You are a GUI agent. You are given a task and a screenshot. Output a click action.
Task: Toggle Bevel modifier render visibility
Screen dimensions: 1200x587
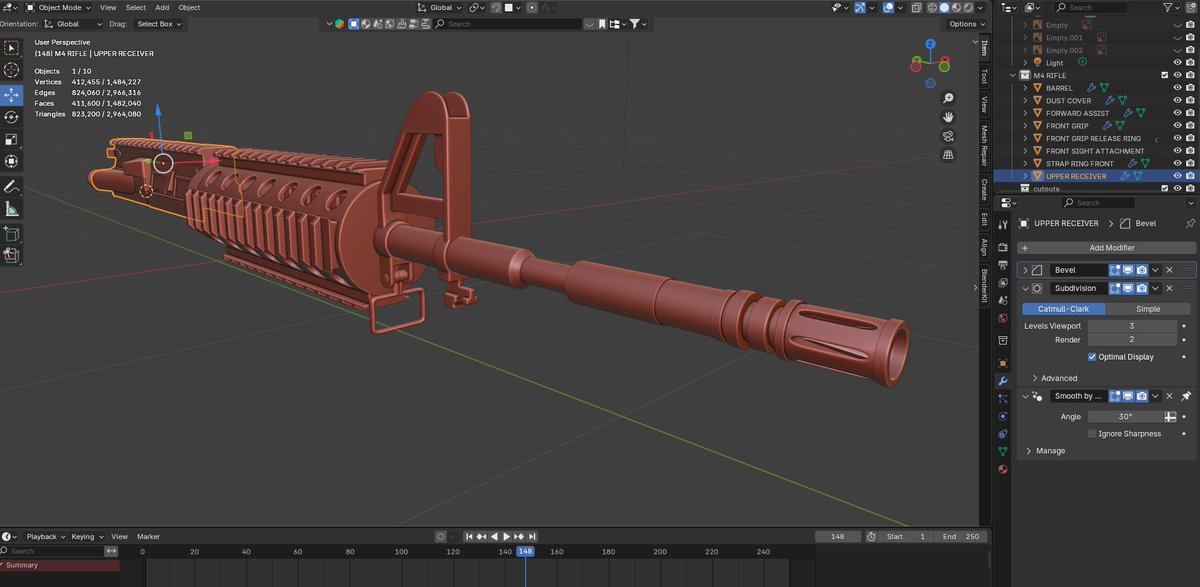1141,270
